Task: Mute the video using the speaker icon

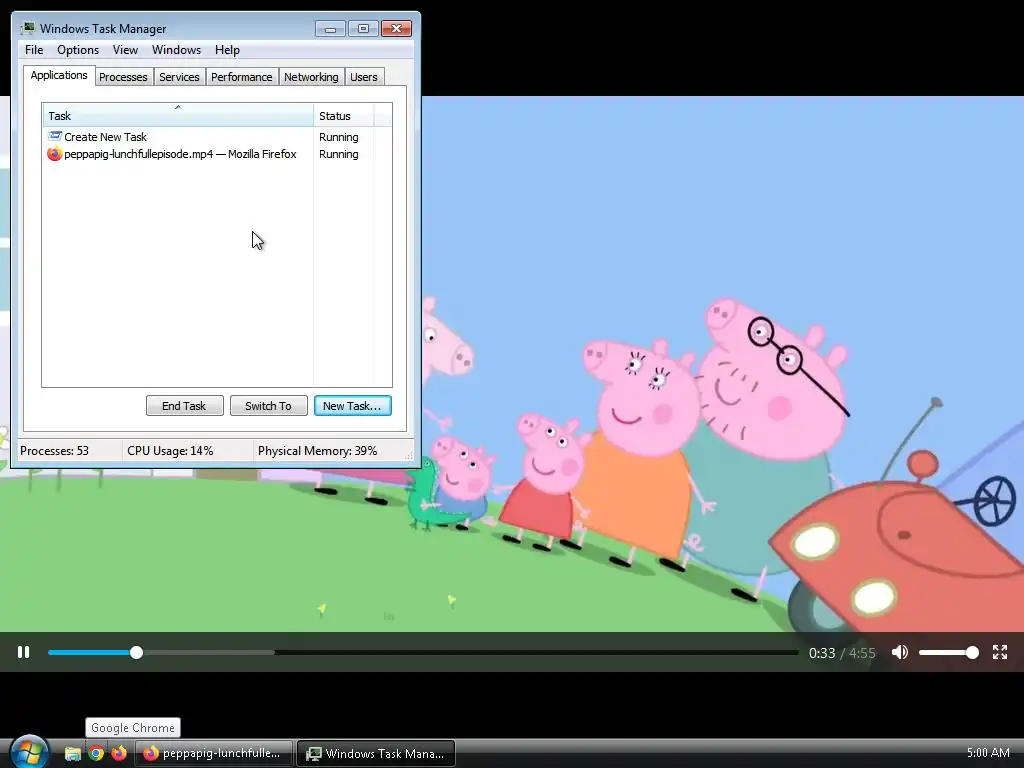Action: coord(900,652)
